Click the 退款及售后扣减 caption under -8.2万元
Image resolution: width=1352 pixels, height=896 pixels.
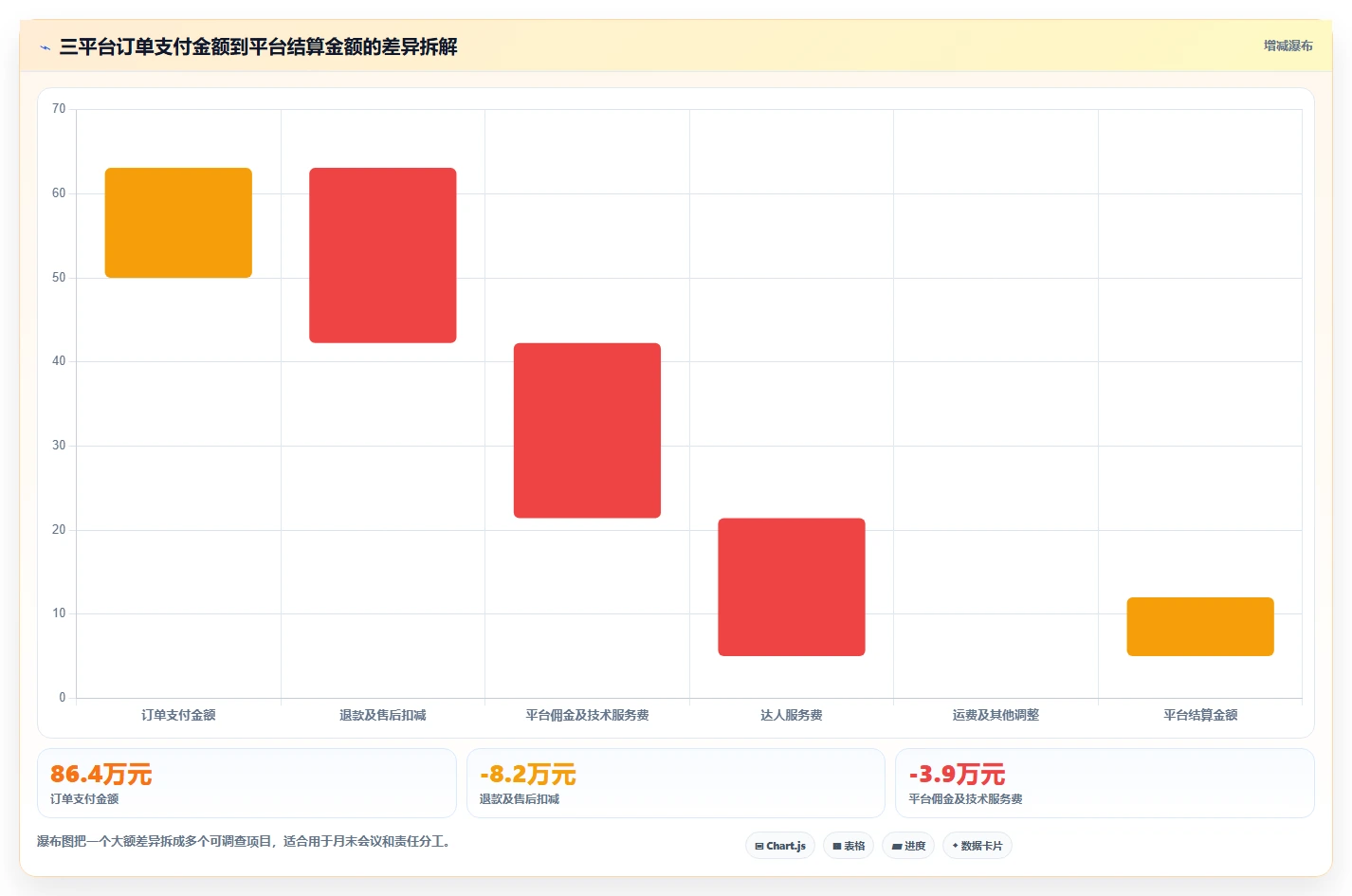point(520,799)
